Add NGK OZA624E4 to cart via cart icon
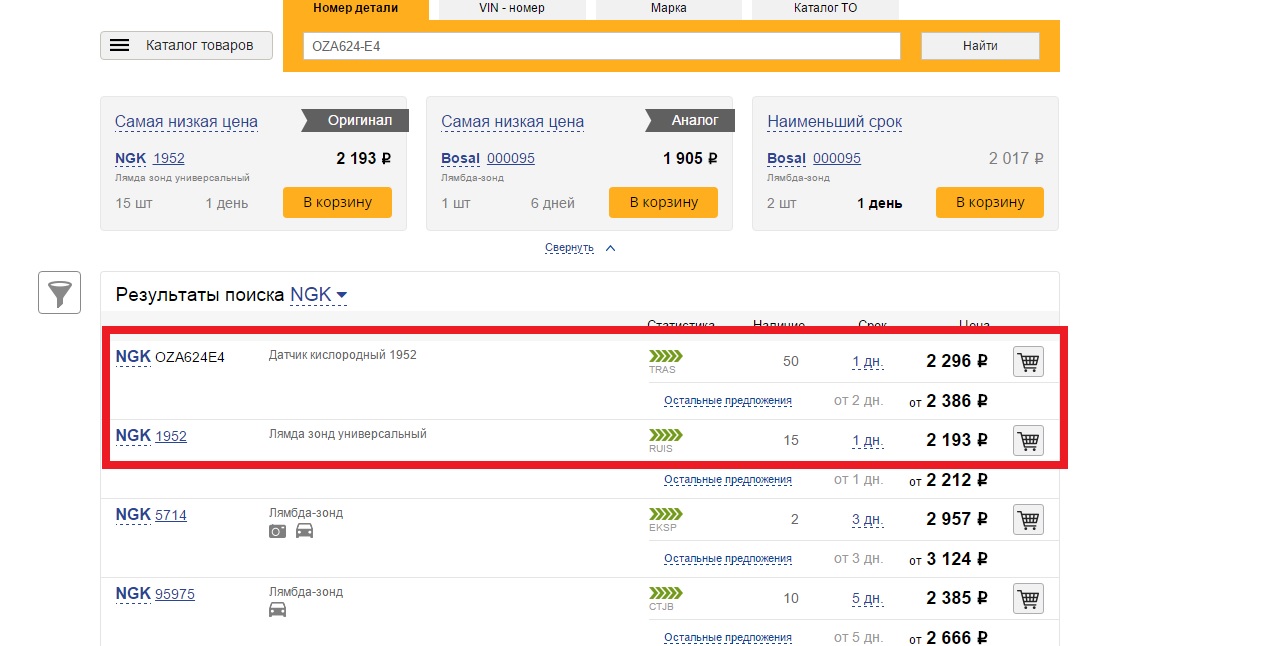This screenshot has width=1270, height=646. (1028, 361)
